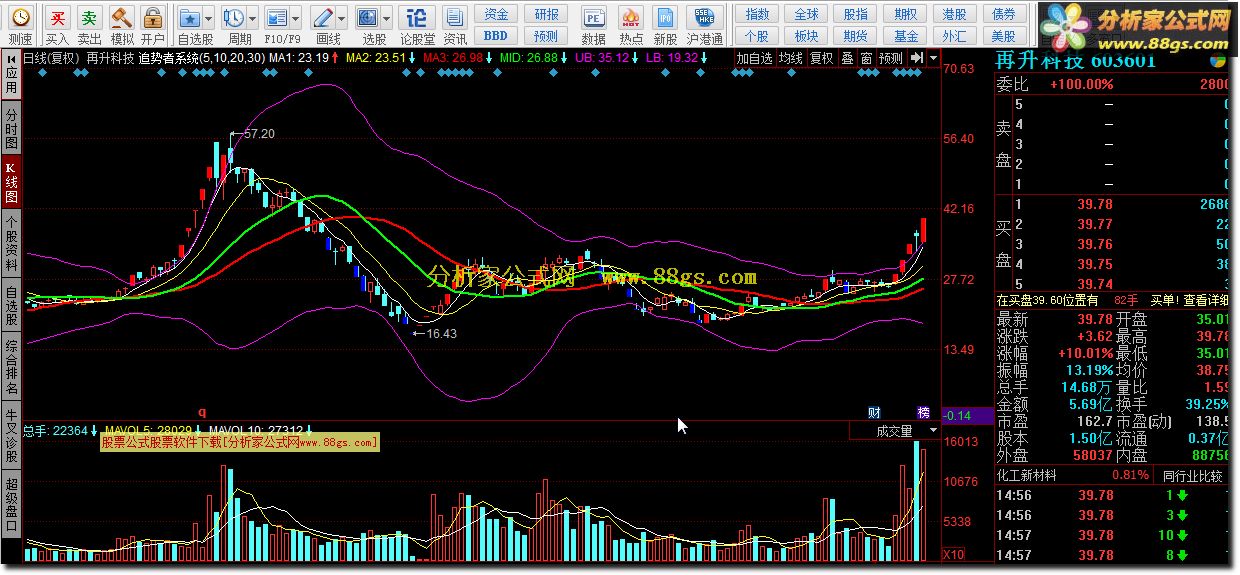Open the 自选股 watchlist folder icon
The image size is (1240, 575).
tap(189, 18)
